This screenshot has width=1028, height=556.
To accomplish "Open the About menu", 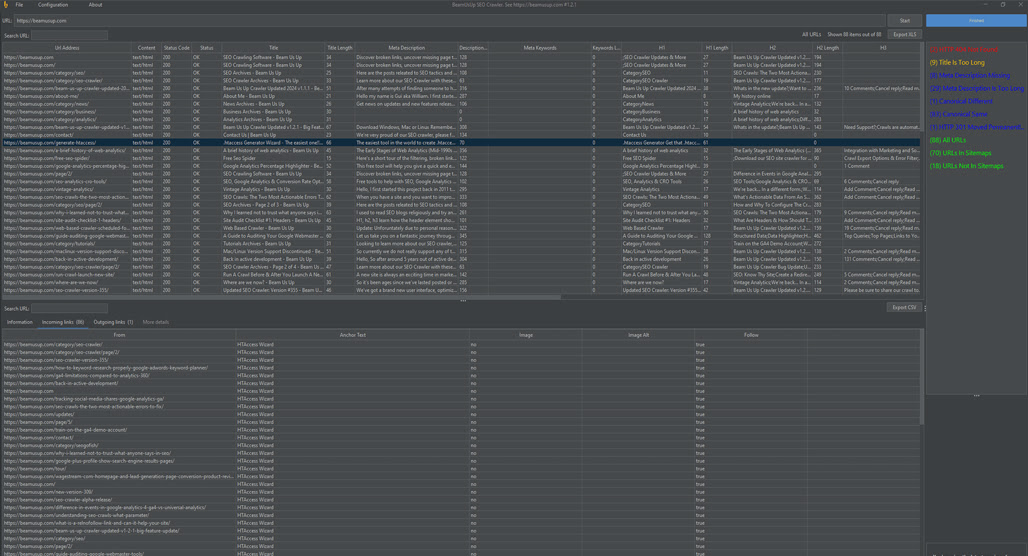I will coord(95,5).
